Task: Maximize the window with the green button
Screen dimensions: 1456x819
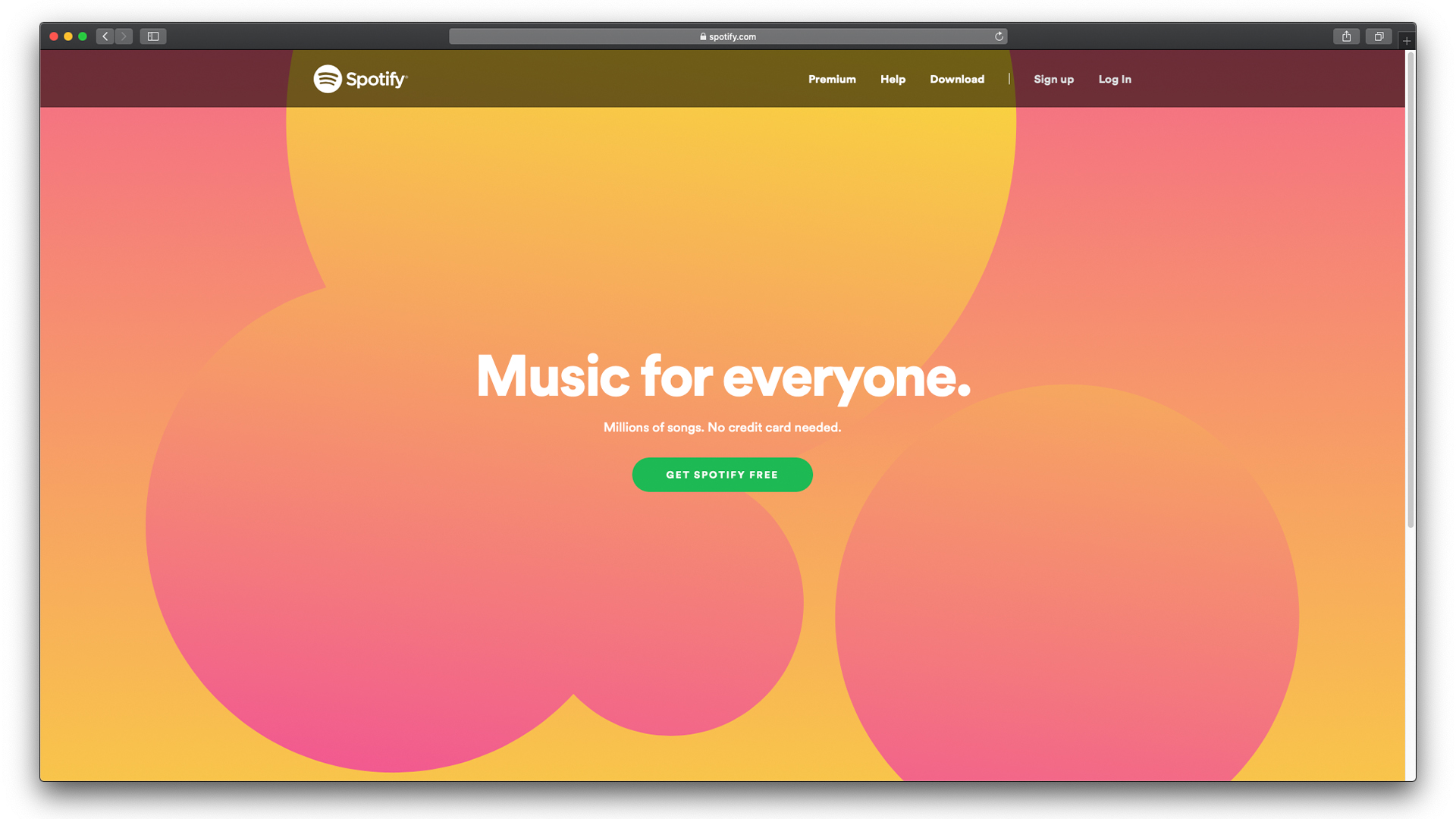Action: coord(83,36)
